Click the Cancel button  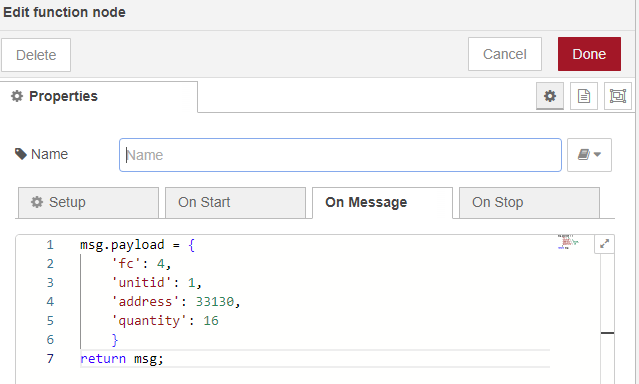(x=505, y=54)
